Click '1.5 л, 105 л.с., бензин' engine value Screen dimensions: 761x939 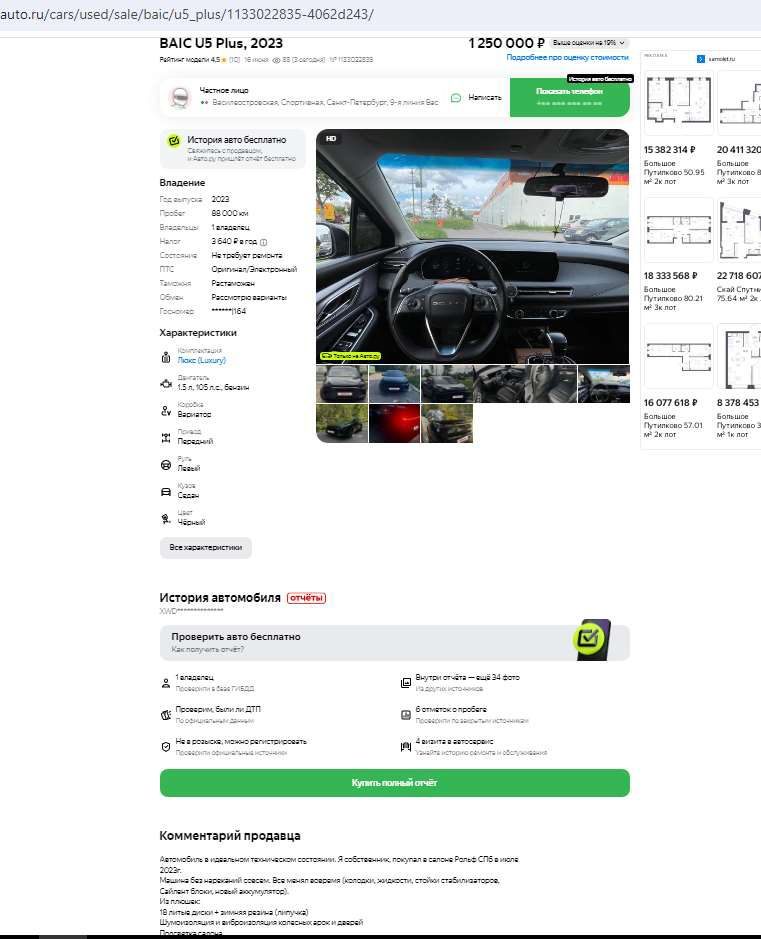pyautogui.click(x=213, y=387)
